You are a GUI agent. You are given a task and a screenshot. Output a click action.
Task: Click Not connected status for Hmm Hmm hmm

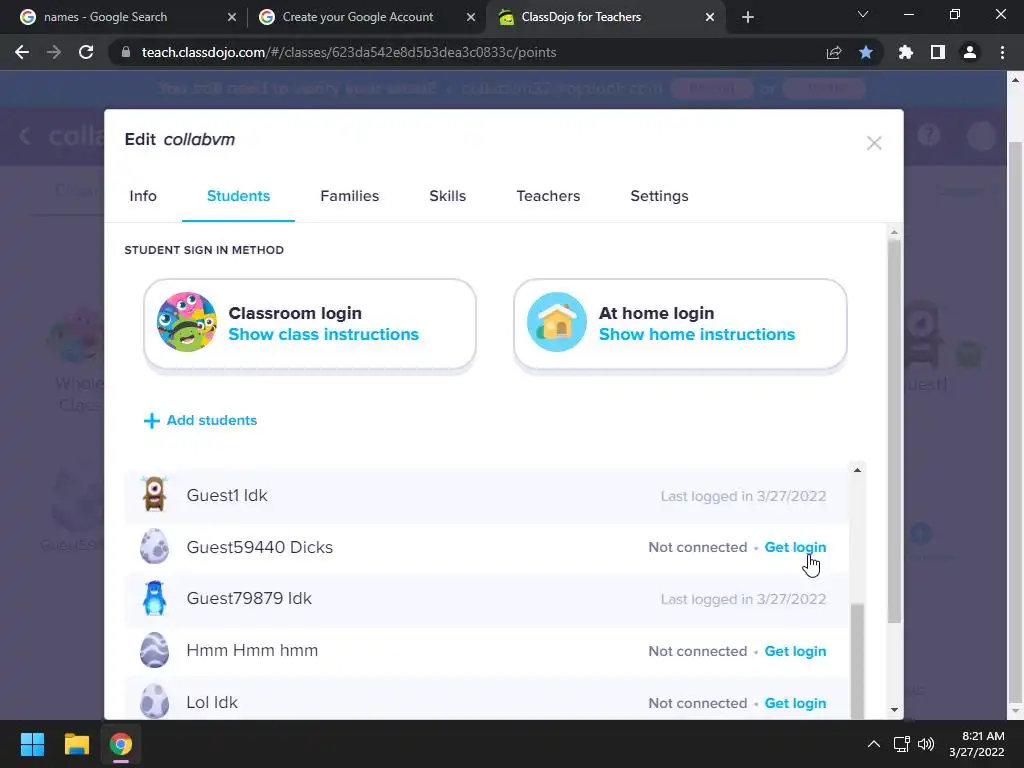[697, 651]
